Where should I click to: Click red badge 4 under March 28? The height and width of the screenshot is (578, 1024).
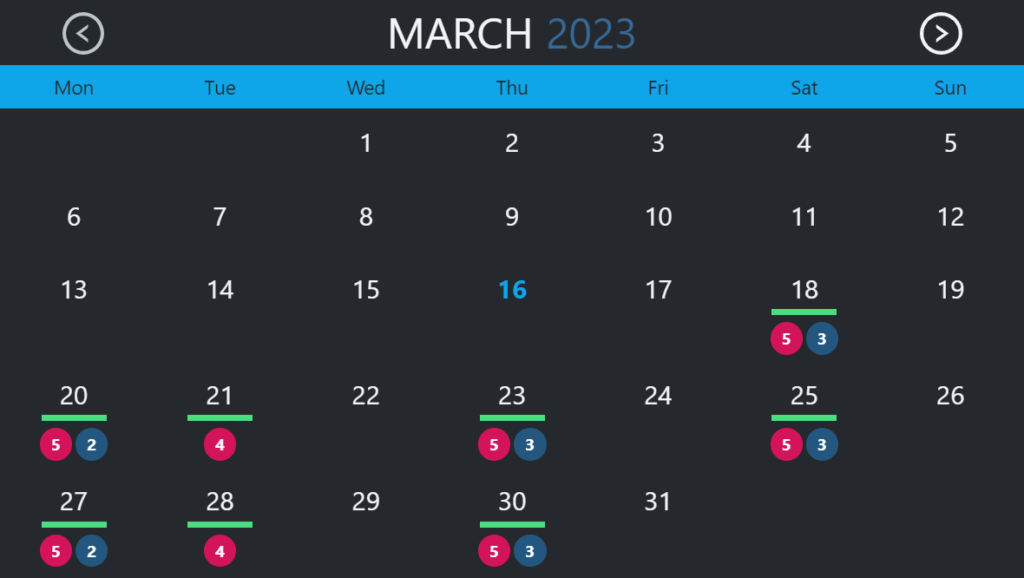pyautogui.click(x=220, y=551)
